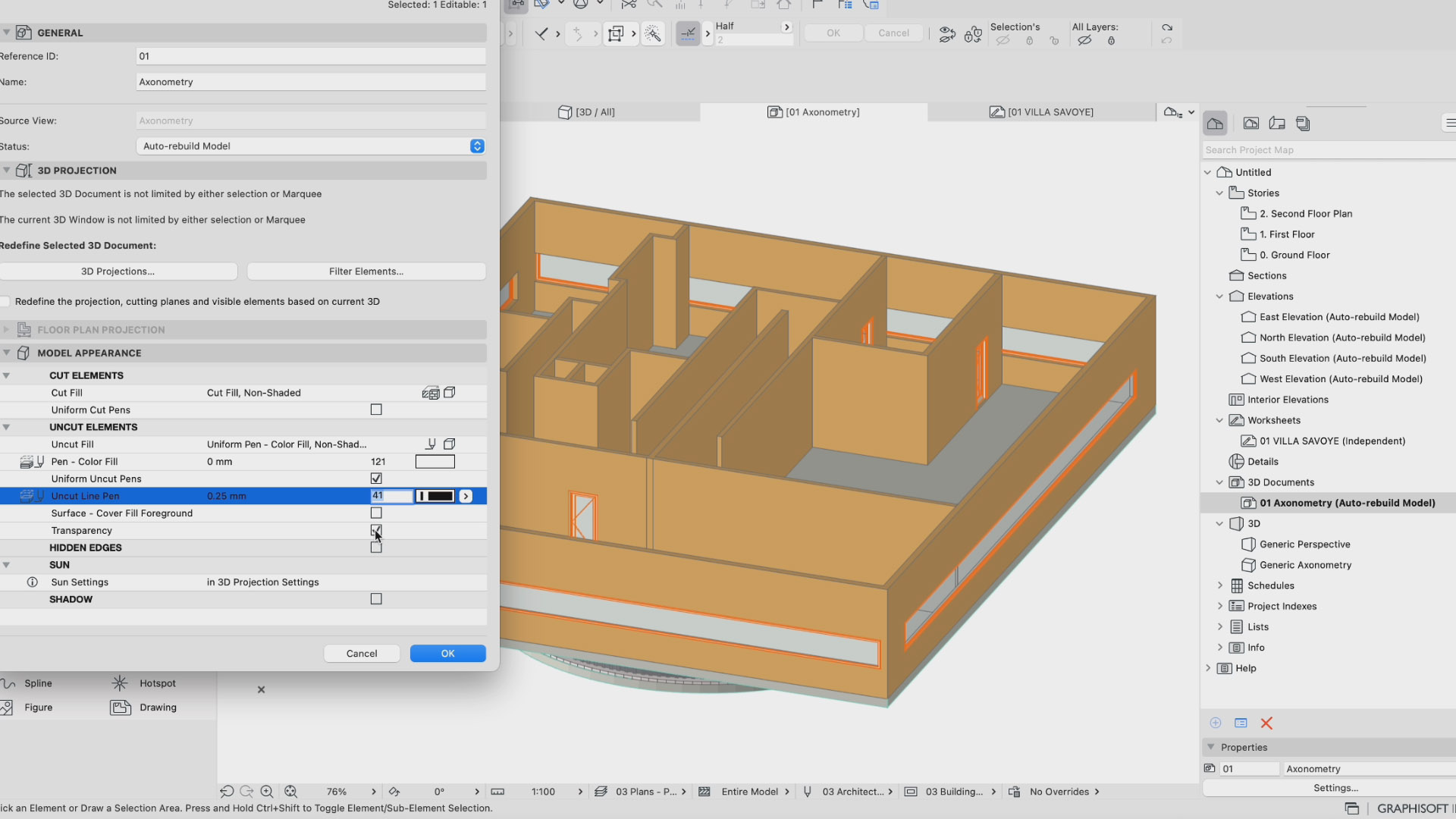Expand the Floor Plan Projection section
This screenshot has height=819, width=1456.
tap(7, 330)
